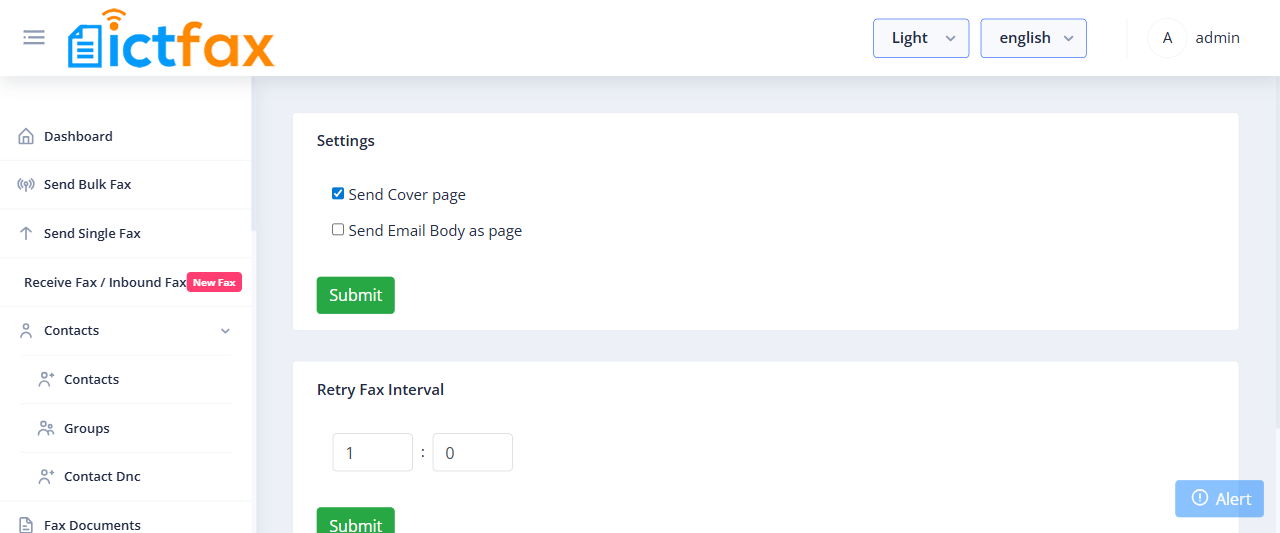
Task: Click the admin avatar circle
Action: coord(1167,38)
